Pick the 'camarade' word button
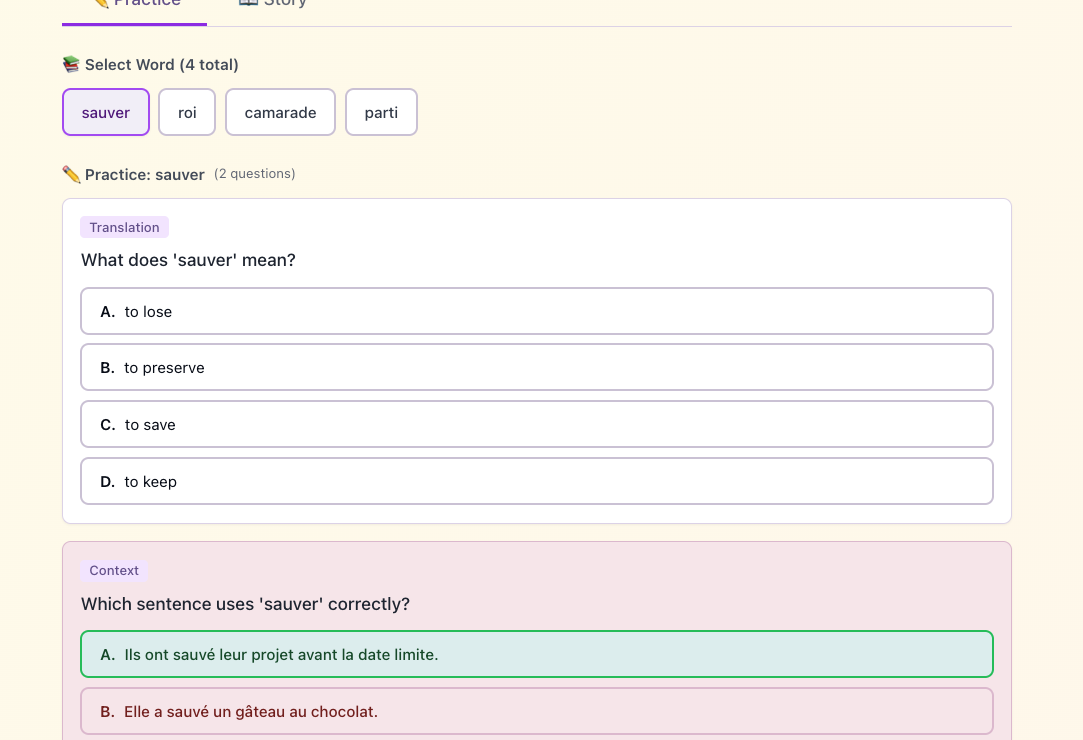Viewport: 1083px width, 740px height. [280, 112]
